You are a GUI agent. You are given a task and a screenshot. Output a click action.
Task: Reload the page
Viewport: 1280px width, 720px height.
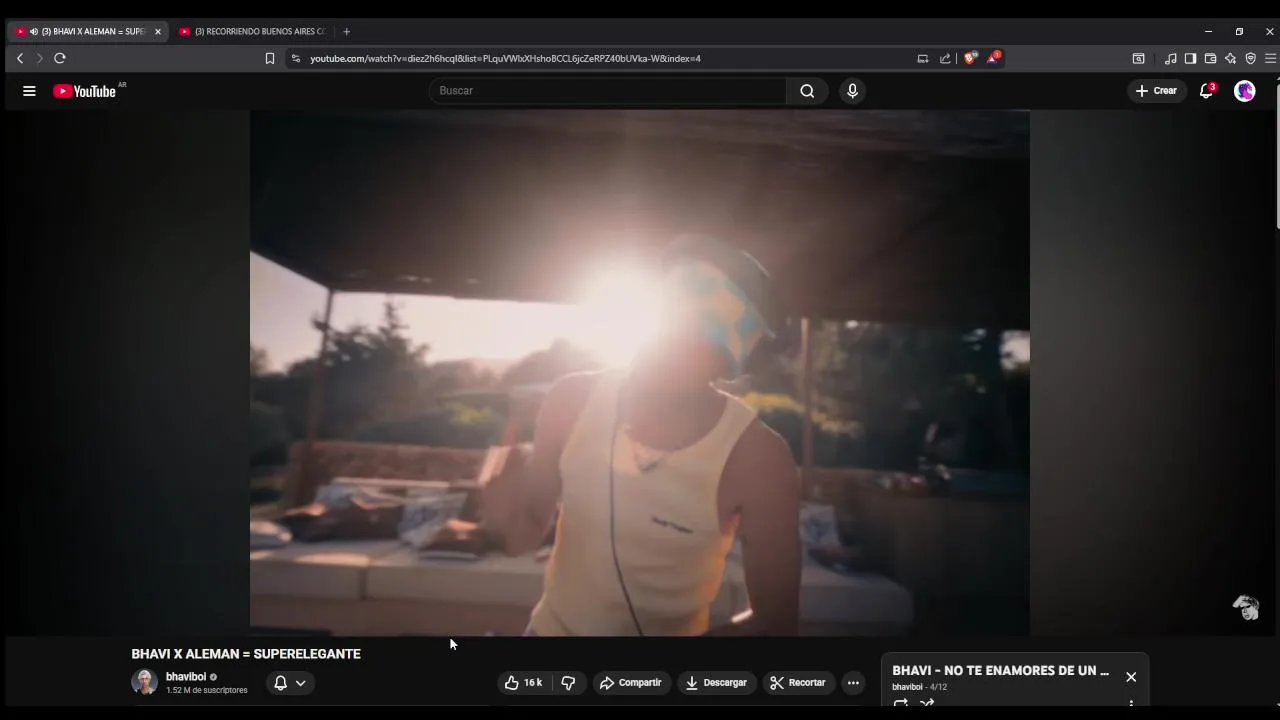pos(60,59)
